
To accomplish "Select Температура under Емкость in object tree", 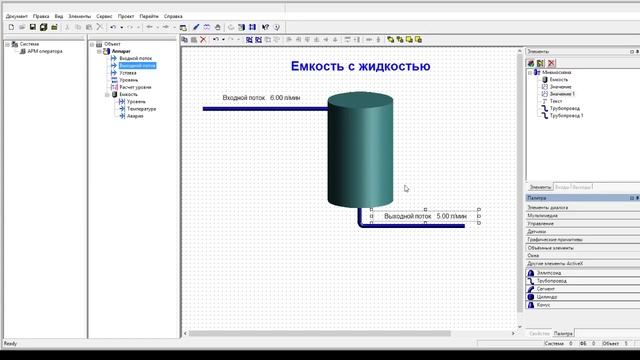I will pyautogui.click(x=141, y=109).
